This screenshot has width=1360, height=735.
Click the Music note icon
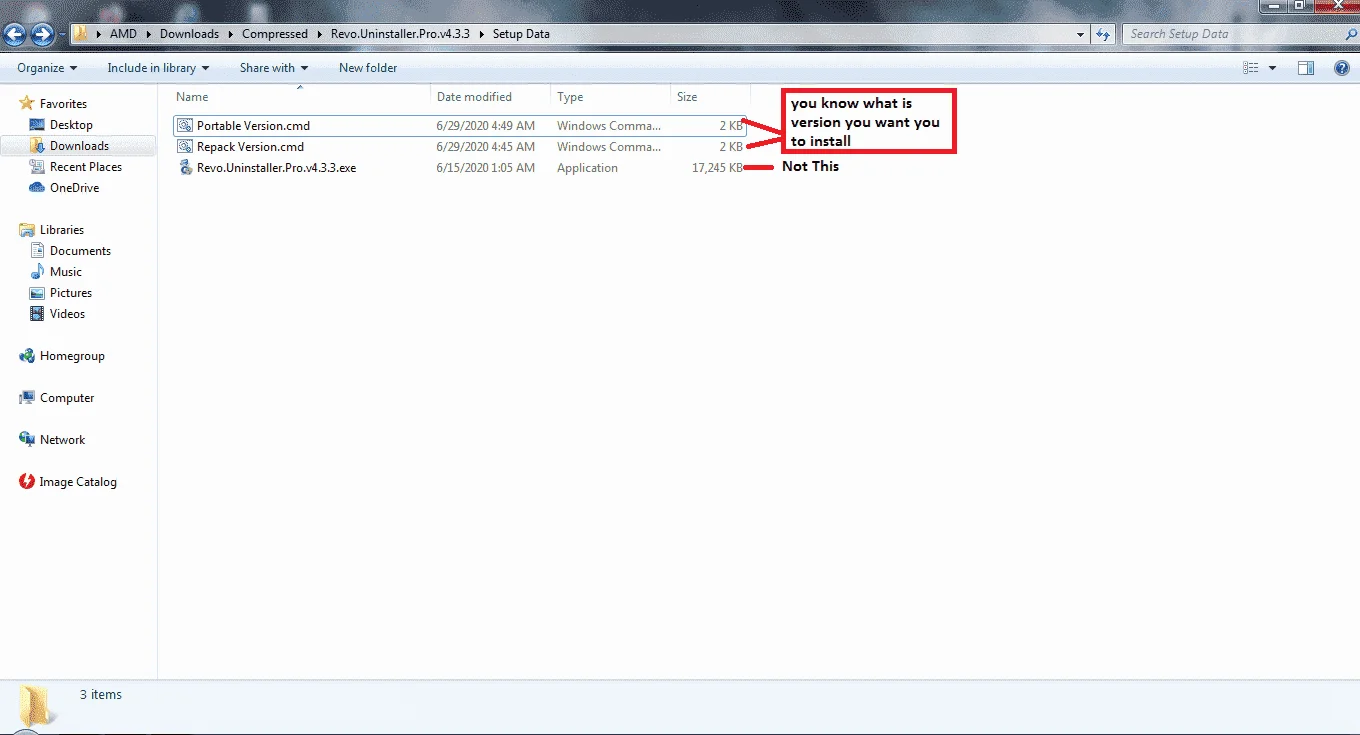click(x=37, y=272)
